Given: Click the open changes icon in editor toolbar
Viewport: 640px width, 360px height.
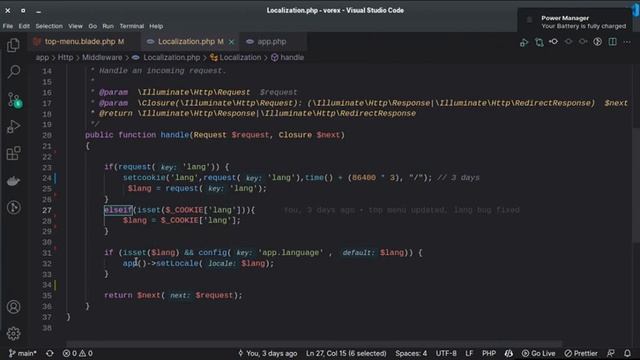Looking at the screenshot, I should pyautogui.click(x=524, y=42).
